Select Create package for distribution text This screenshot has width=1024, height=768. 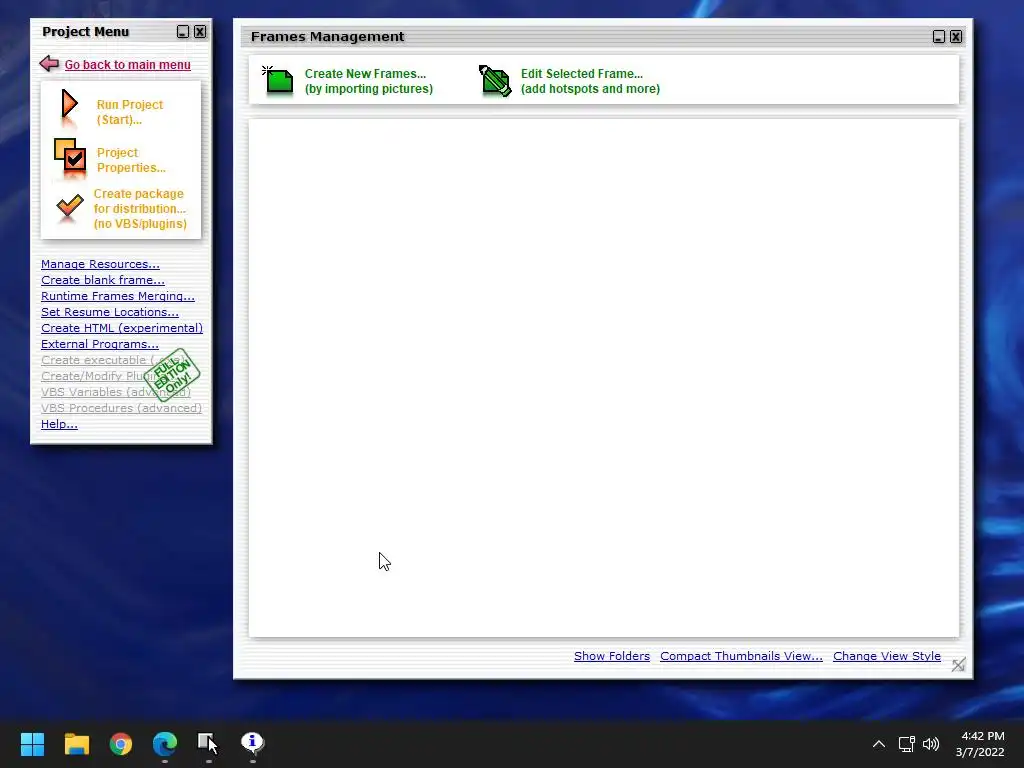coord(140,208)
